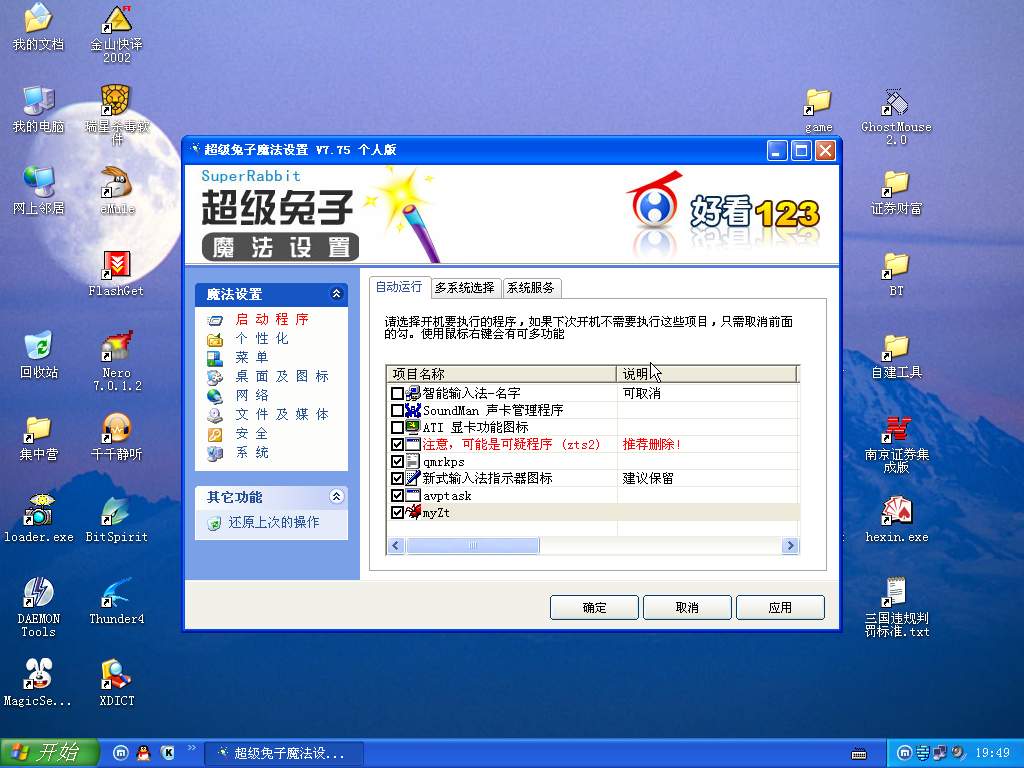Select the 金山快译 2002 desktop icon
This screenshot has width=1024, height=768.
(116, 33)
